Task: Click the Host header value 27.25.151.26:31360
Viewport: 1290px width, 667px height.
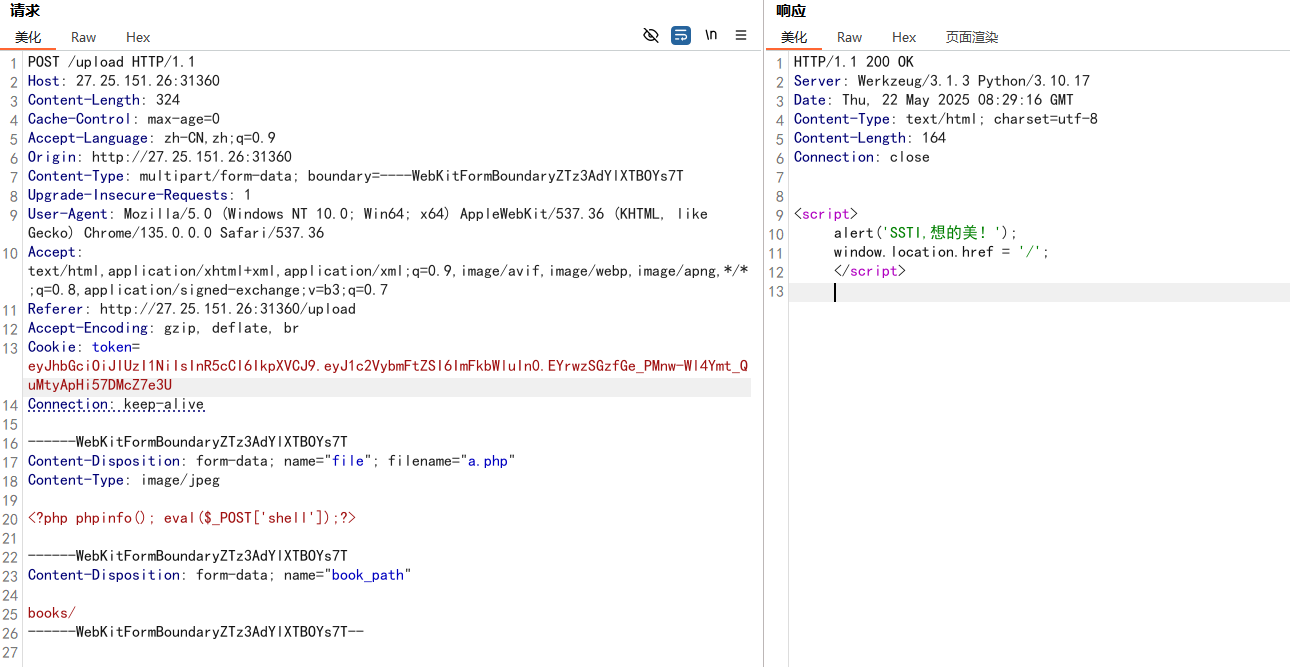Action: pos(148,81)
